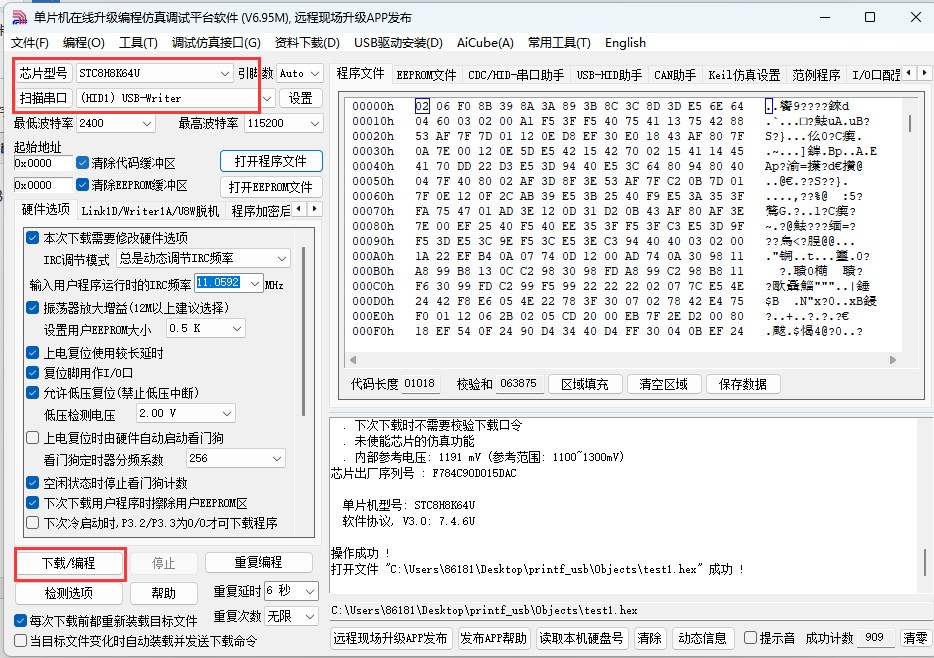Open USB驱动安装(D) menu
Viewport: 934px width, 658px height.
pyautogui.click(x=398, y=43)
